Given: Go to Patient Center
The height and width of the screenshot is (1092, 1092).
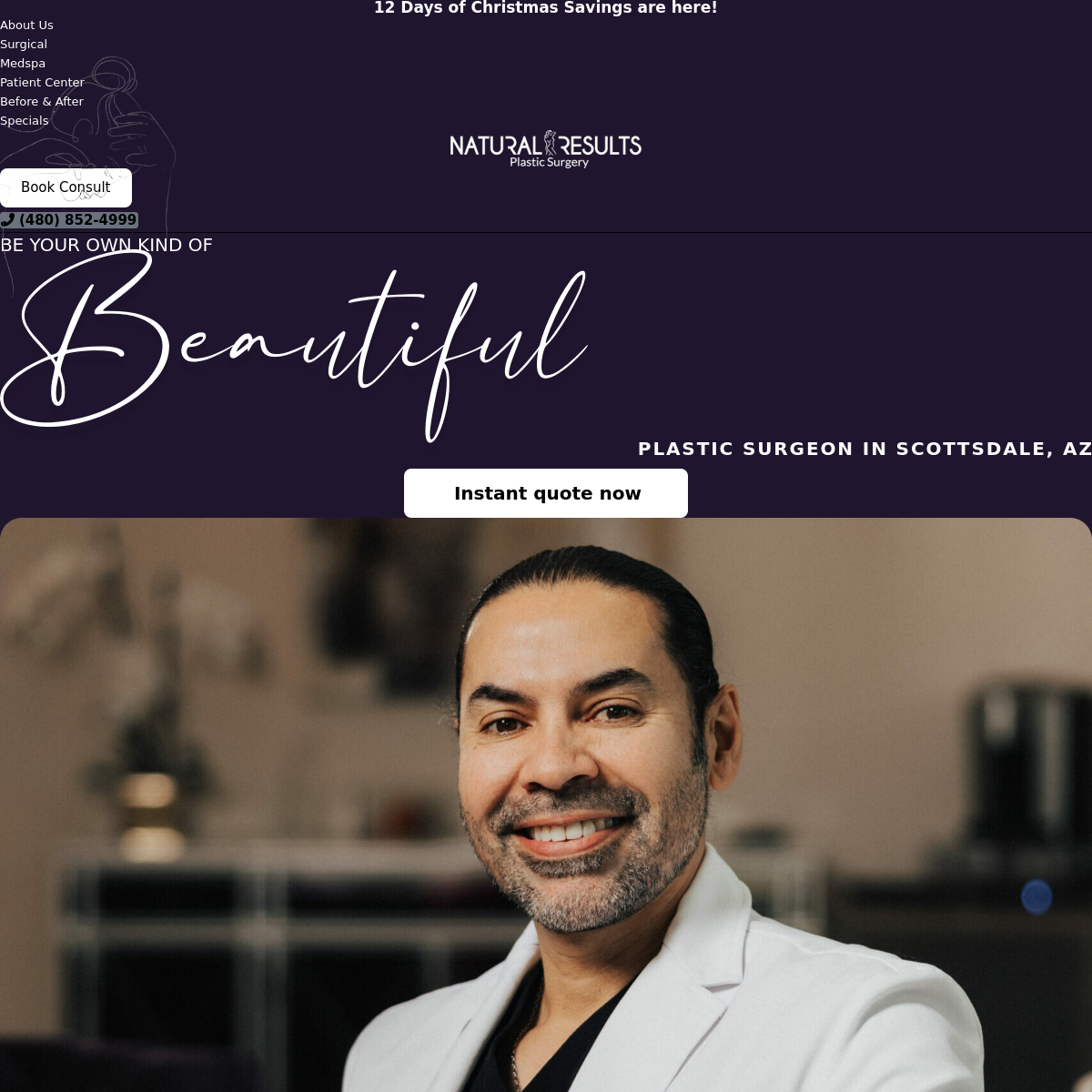Looking at the screenshot, I should [42, 83].
